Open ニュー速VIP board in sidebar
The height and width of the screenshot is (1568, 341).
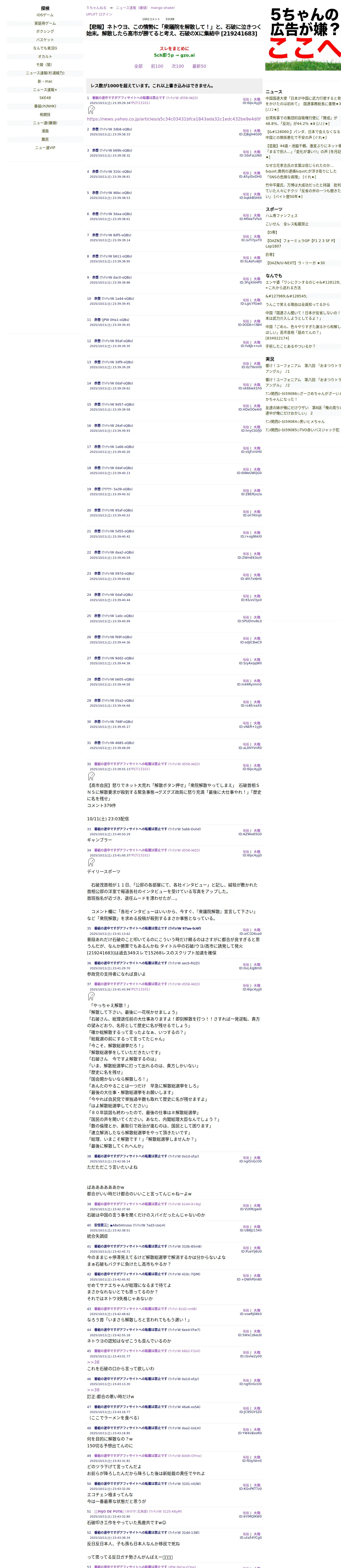[x=45, y=148]
